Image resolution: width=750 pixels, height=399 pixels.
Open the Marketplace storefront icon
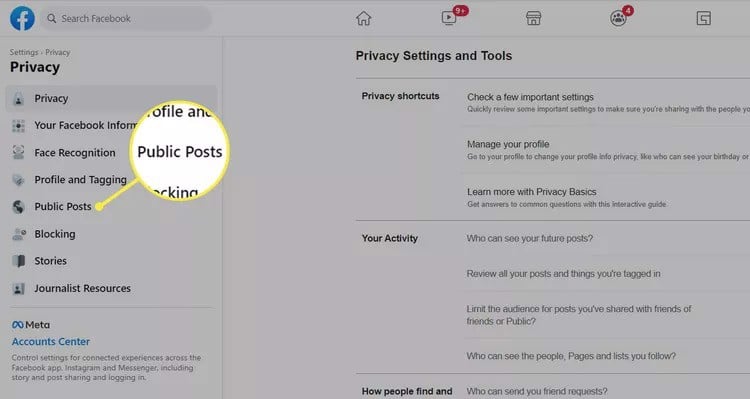[x=533, y=19]
